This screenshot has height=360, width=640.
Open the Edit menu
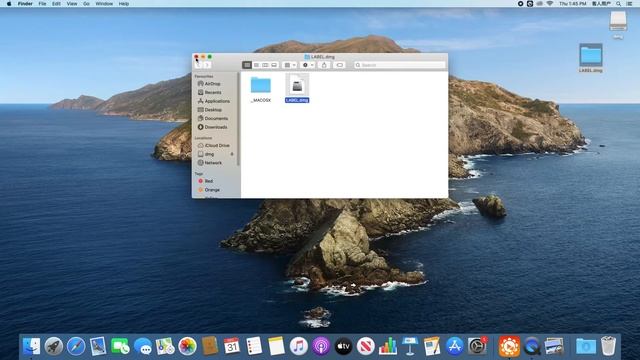[x=56, y=4]
